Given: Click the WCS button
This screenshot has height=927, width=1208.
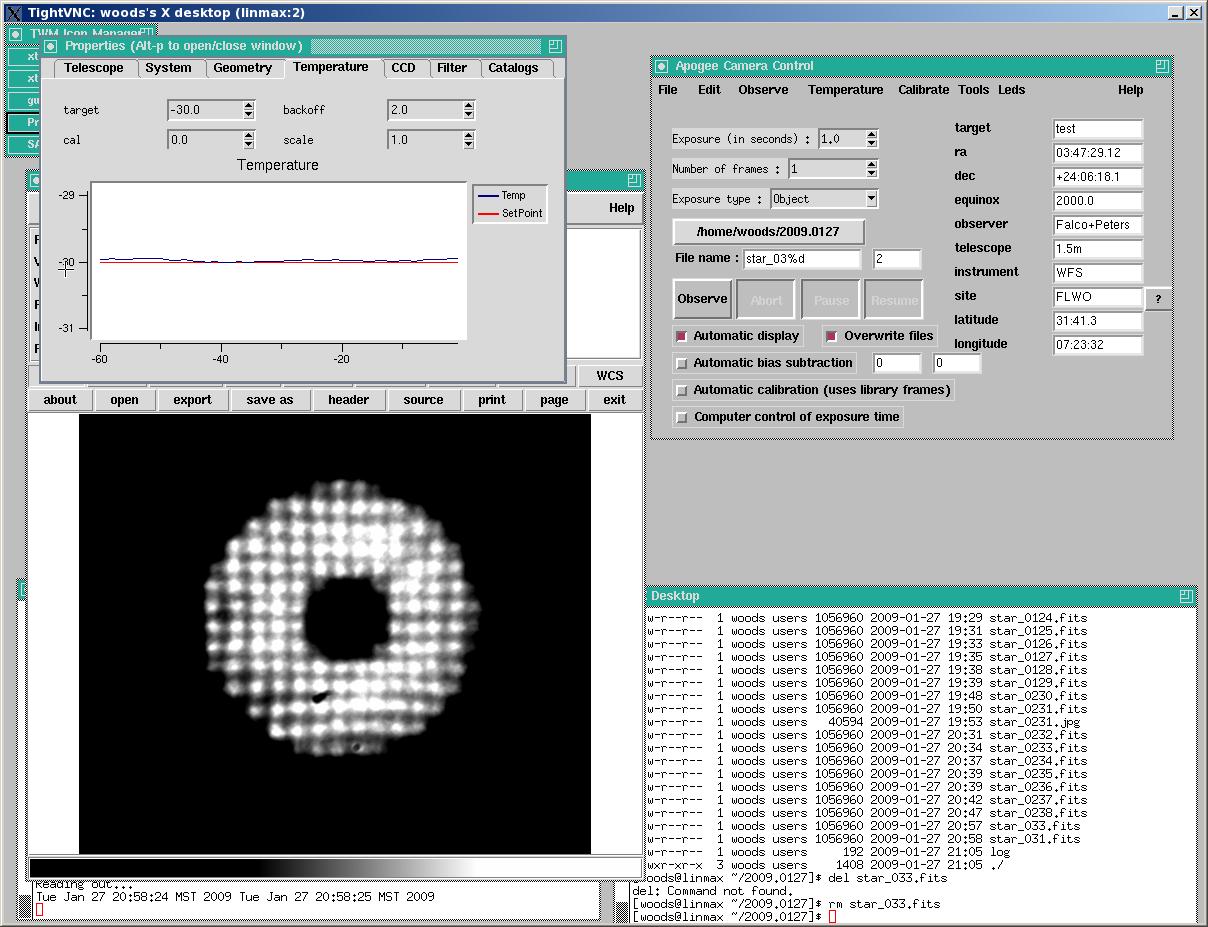Looking at the screenshot, I should (610, 376).
